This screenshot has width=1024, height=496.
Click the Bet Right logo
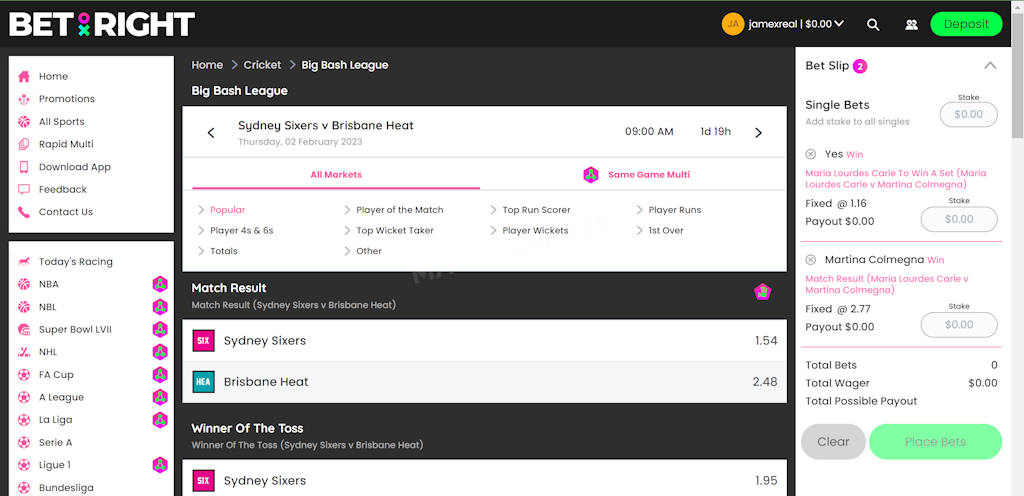[102, 24]
